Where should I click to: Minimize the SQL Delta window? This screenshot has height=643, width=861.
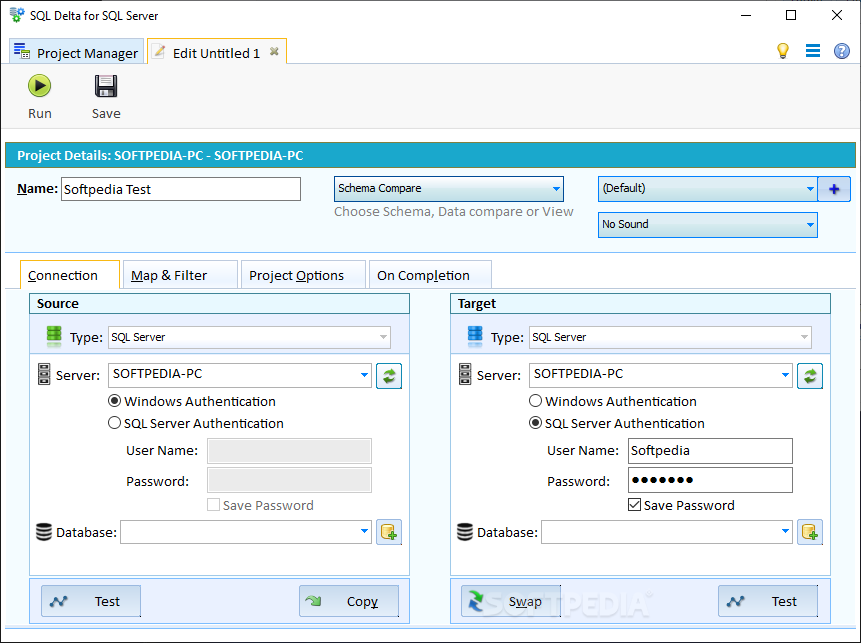(x=746, y=15)
